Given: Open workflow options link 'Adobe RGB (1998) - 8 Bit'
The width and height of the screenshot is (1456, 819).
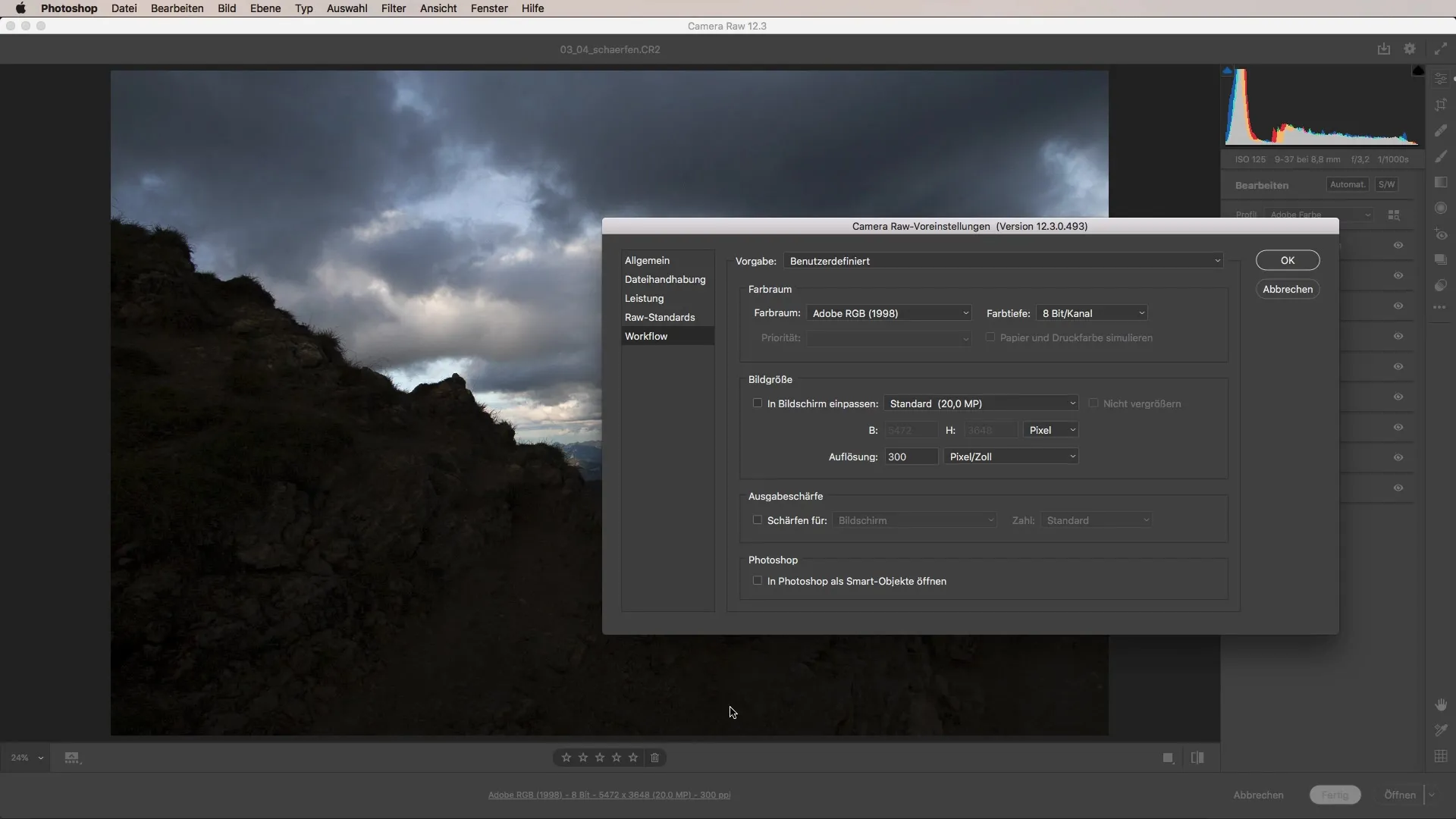Looking at the screenshot, I should (x=610, y=795).
